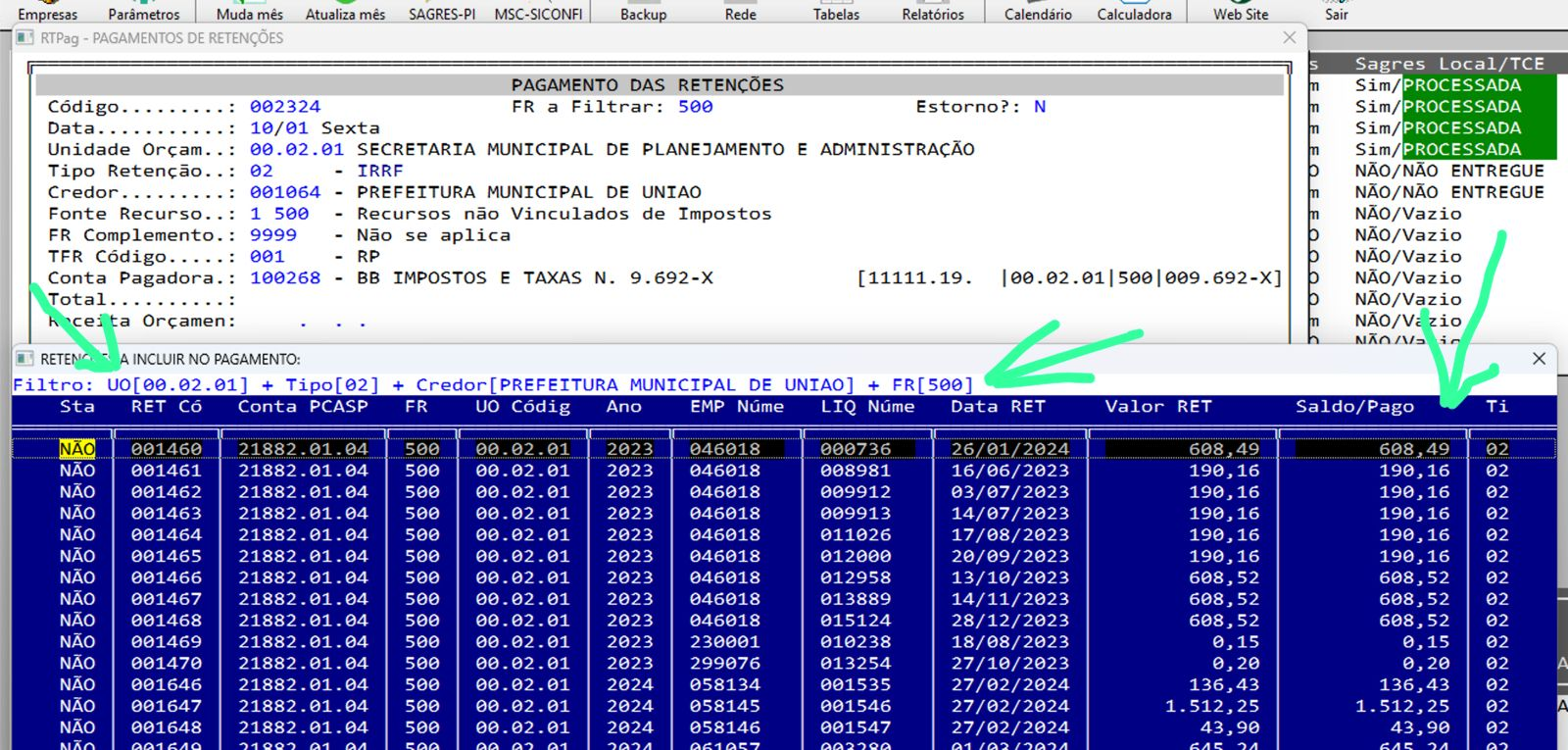This screenshot has height=750, width=1568.
Task: Open SAGRES-PI from the toolbar
Action: click(442, 13)
